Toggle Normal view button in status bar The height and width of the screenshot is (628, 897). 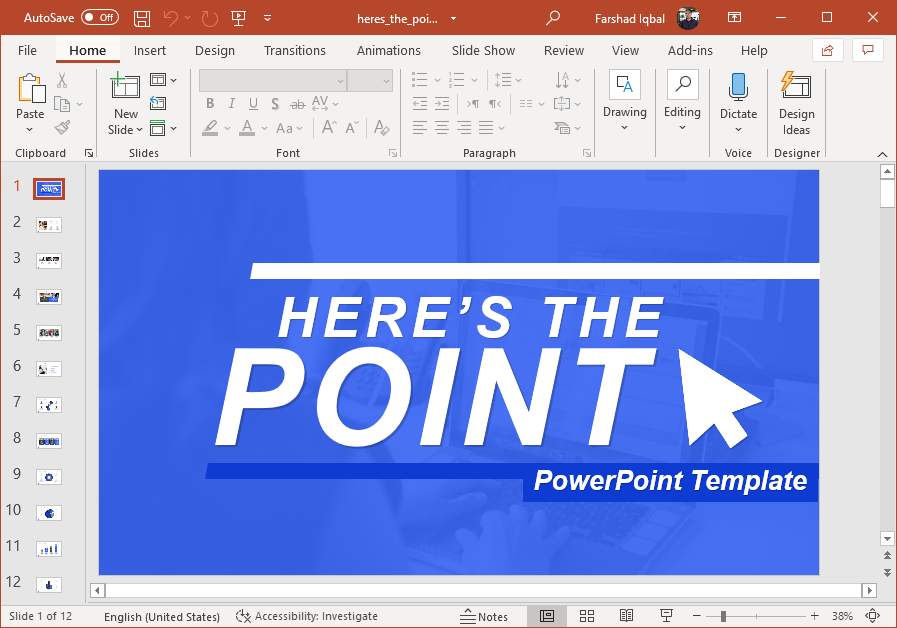(x=547, y=616)
